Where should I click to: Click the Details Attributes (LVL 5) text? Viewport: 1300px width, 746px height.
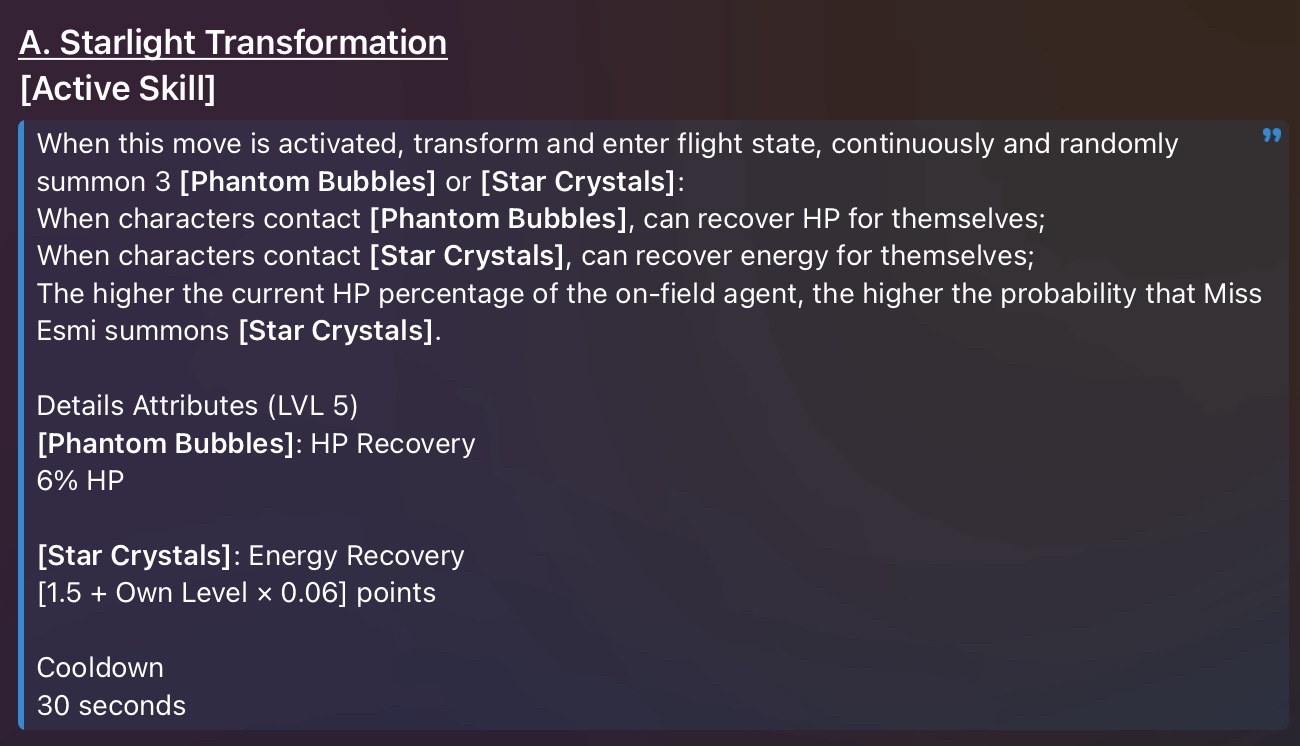197,406
